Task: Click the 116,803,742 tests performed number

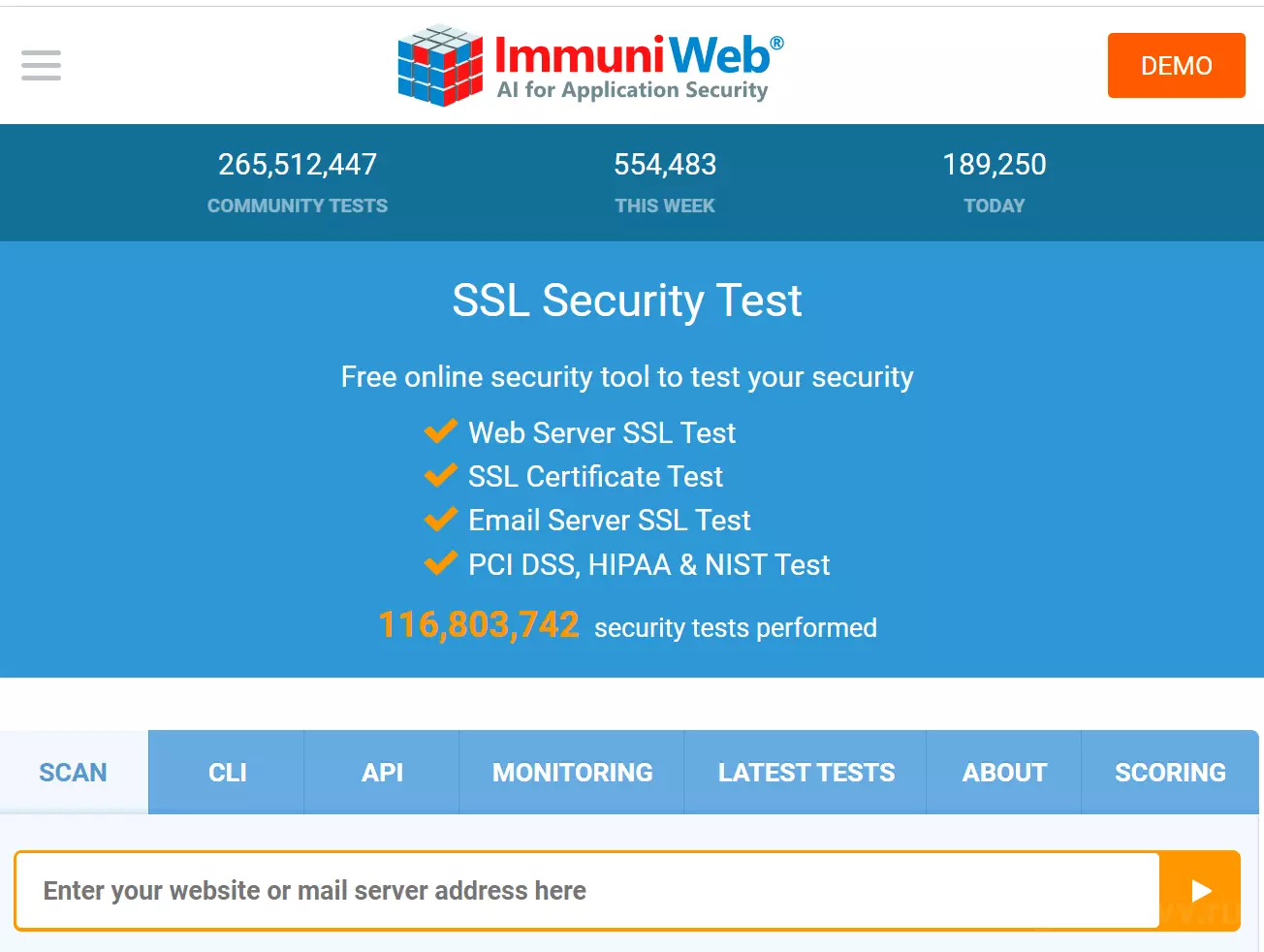Action: tap(479, 625)
